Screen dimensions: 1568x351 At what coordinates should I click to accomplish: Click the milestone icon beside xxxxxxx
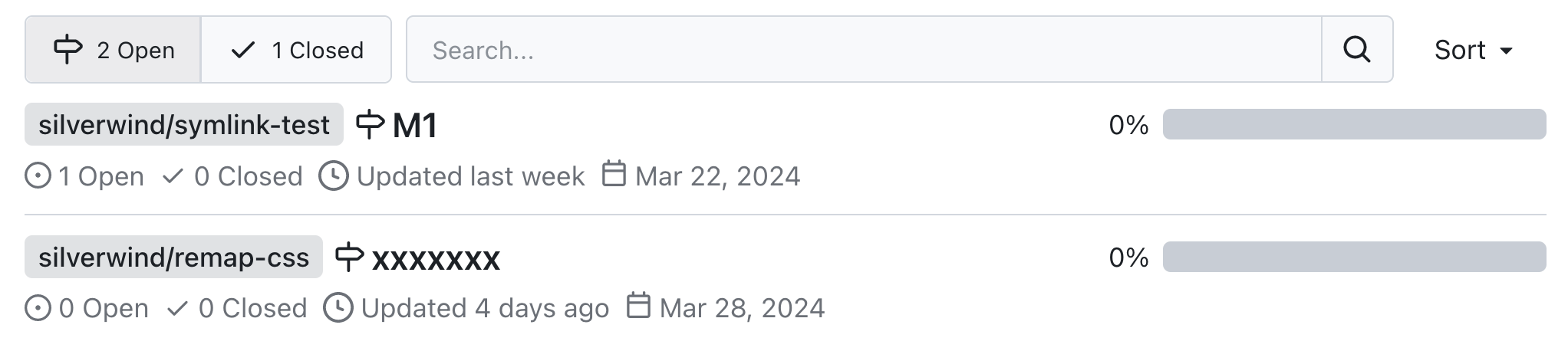[x=349, y=257]
